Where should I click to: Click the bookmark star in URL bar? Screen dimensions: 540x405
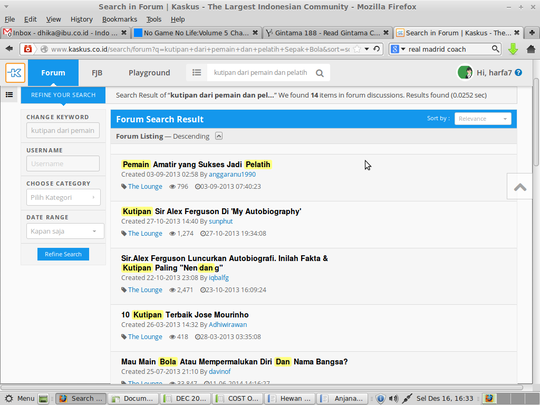click(x=357, y=49)
